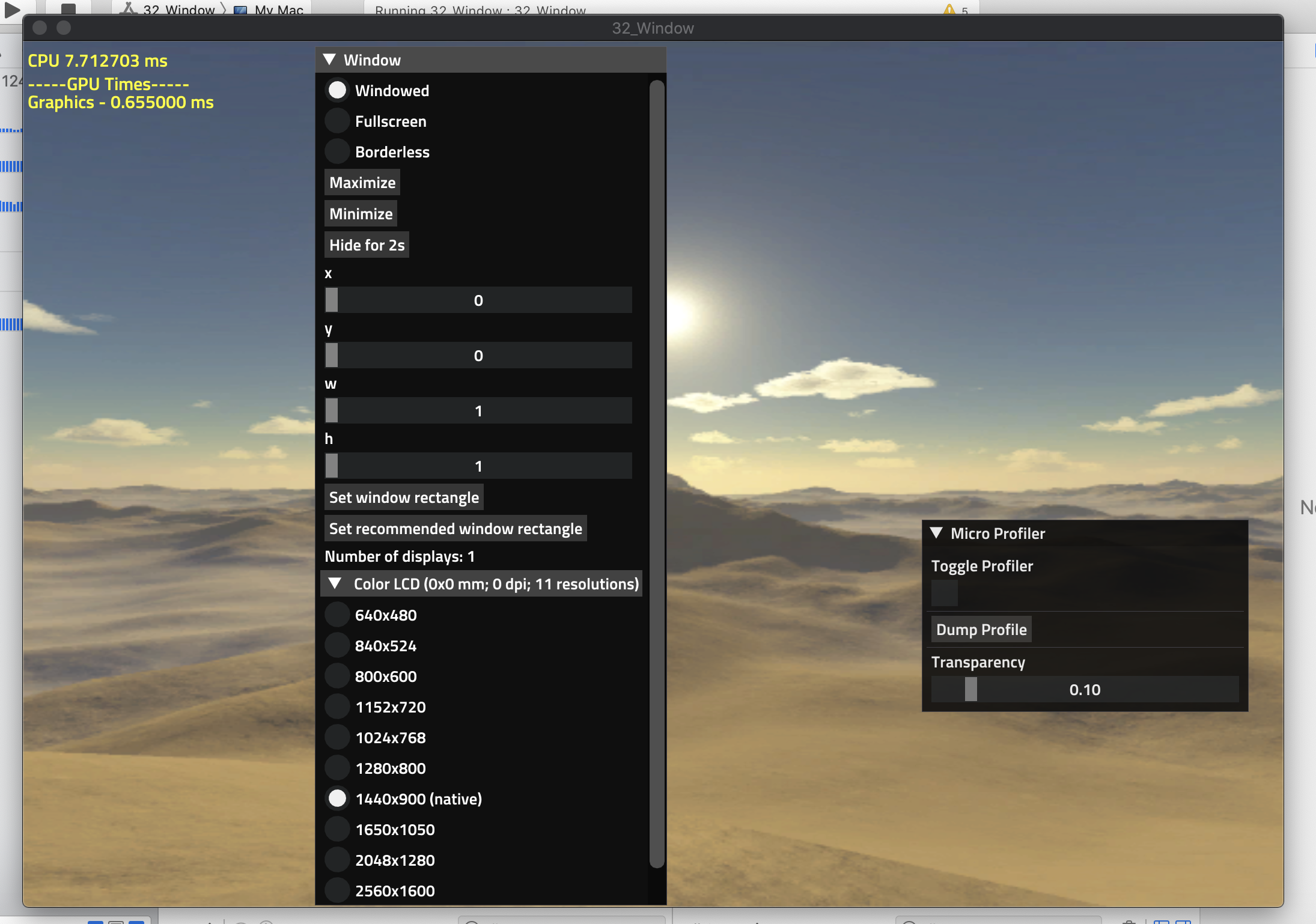
Task: Click Set window rectangle button
Action: point(403,497)
